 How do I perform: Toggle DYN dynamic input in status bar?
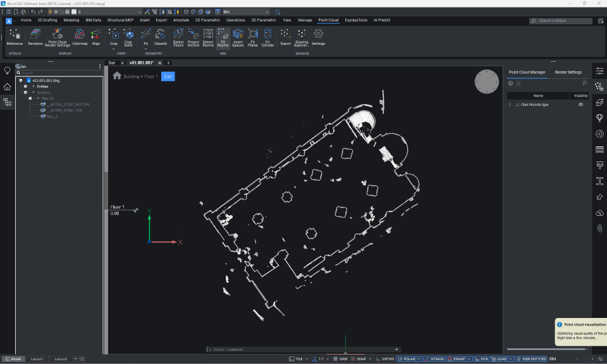pyautogui.click(x=481, y=359)
